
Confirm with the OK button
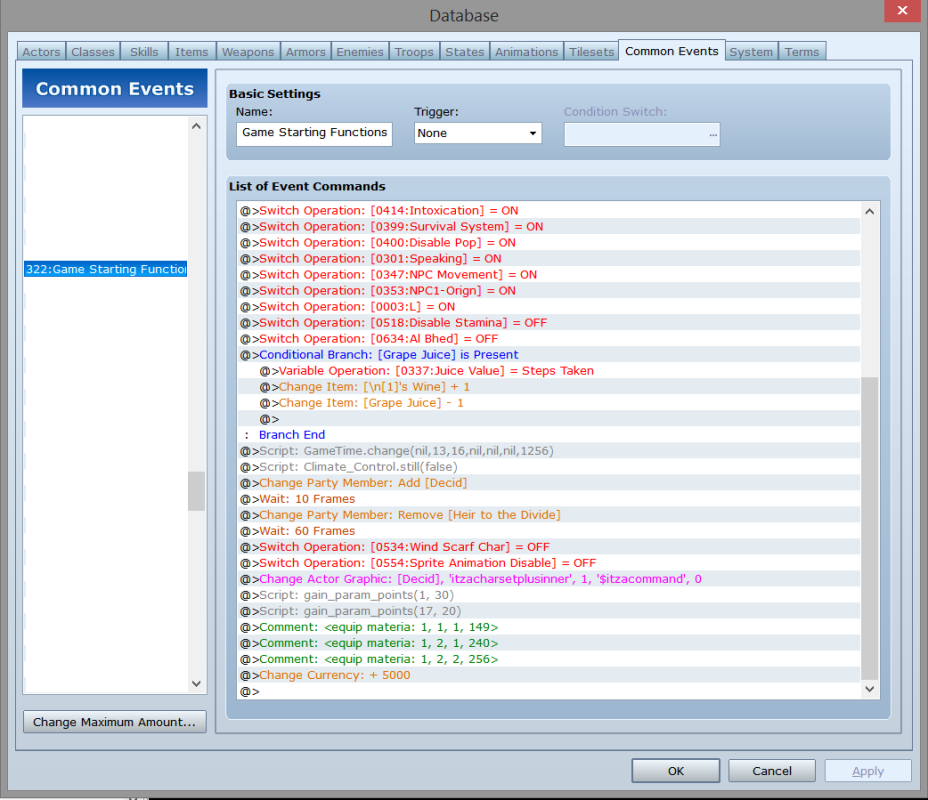pyautogui.click(x=676, y=771)
